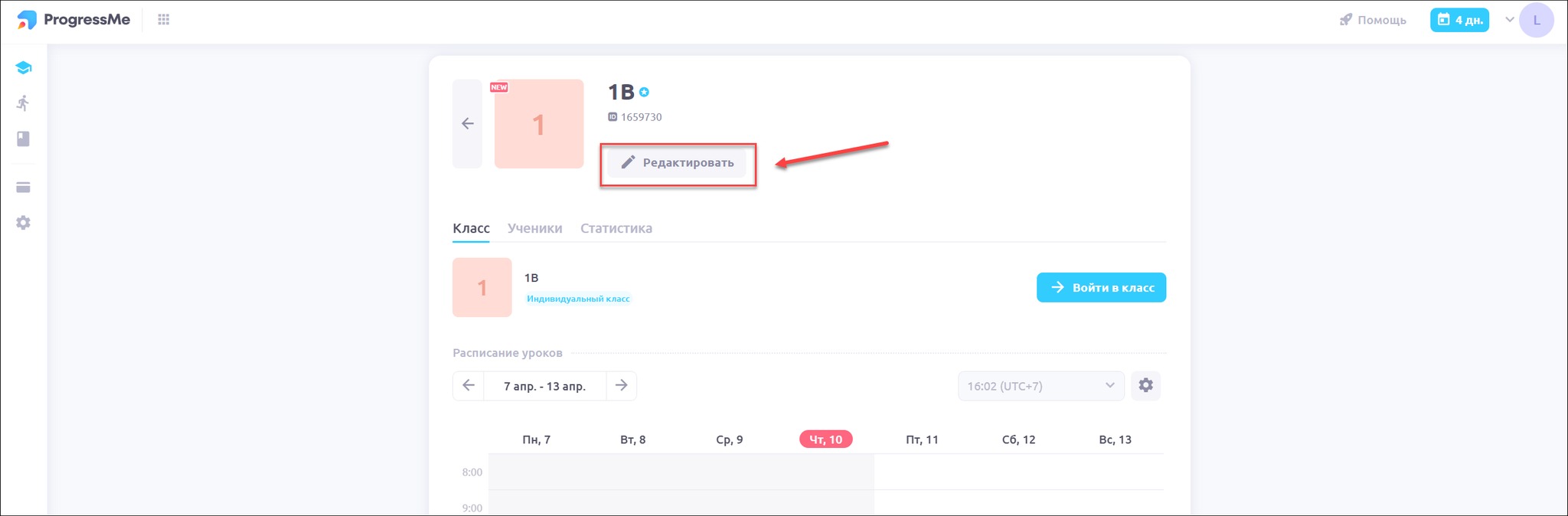Click the card payment sidebar icon
This screenshot has height=516, width=1568.
coord(24,188)
